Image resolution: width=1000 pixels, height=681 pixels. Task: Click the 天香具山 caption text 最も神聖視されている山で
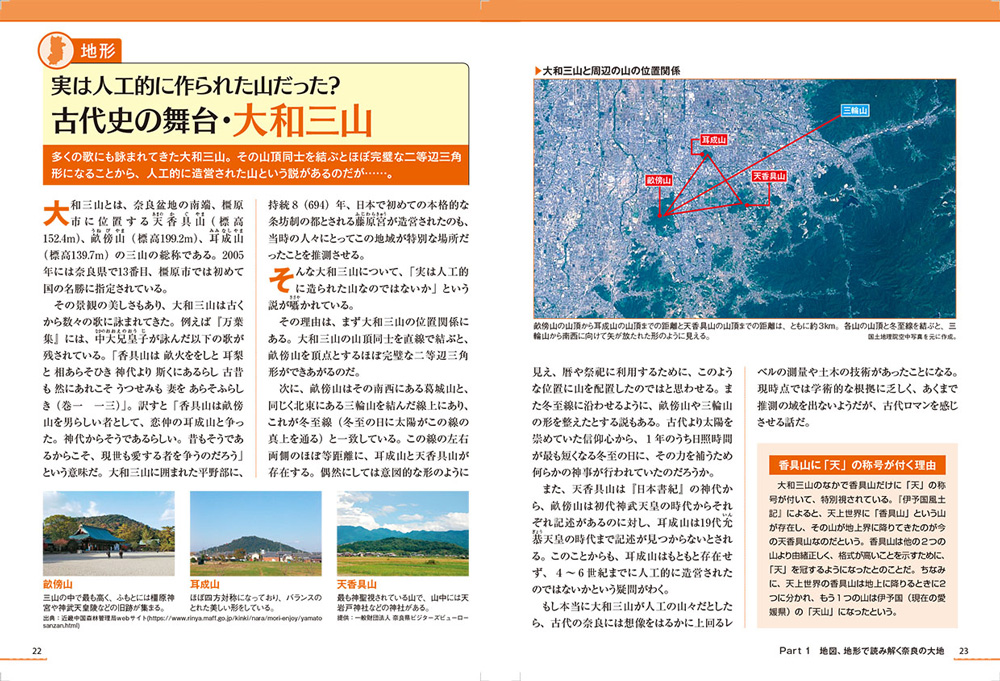click(402, 603)
